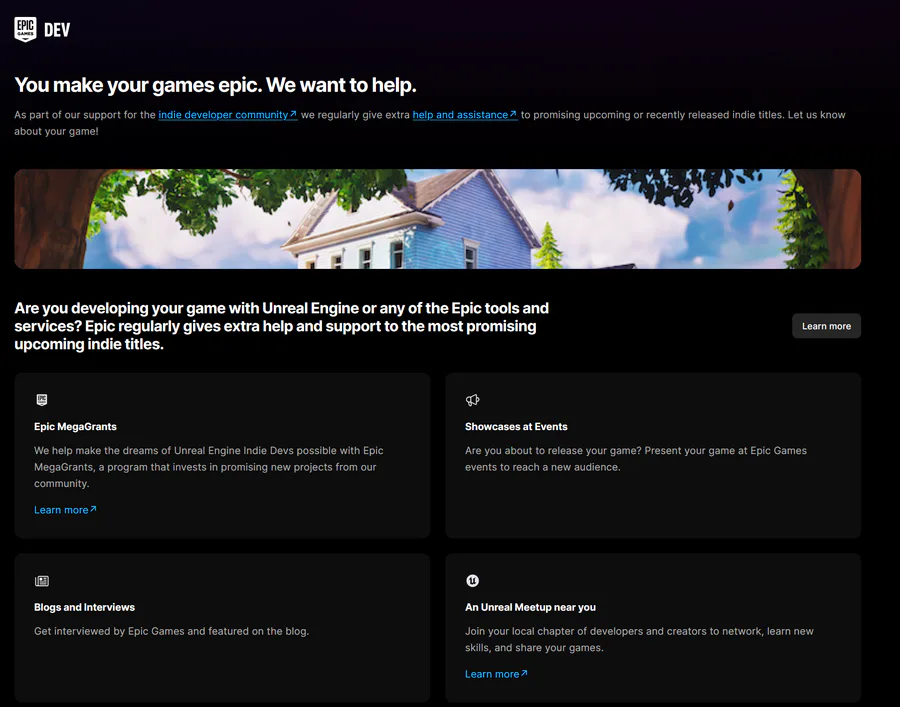
Task: Click the megaphone icon for Showcases at Events
Action: tap(472, 400)
